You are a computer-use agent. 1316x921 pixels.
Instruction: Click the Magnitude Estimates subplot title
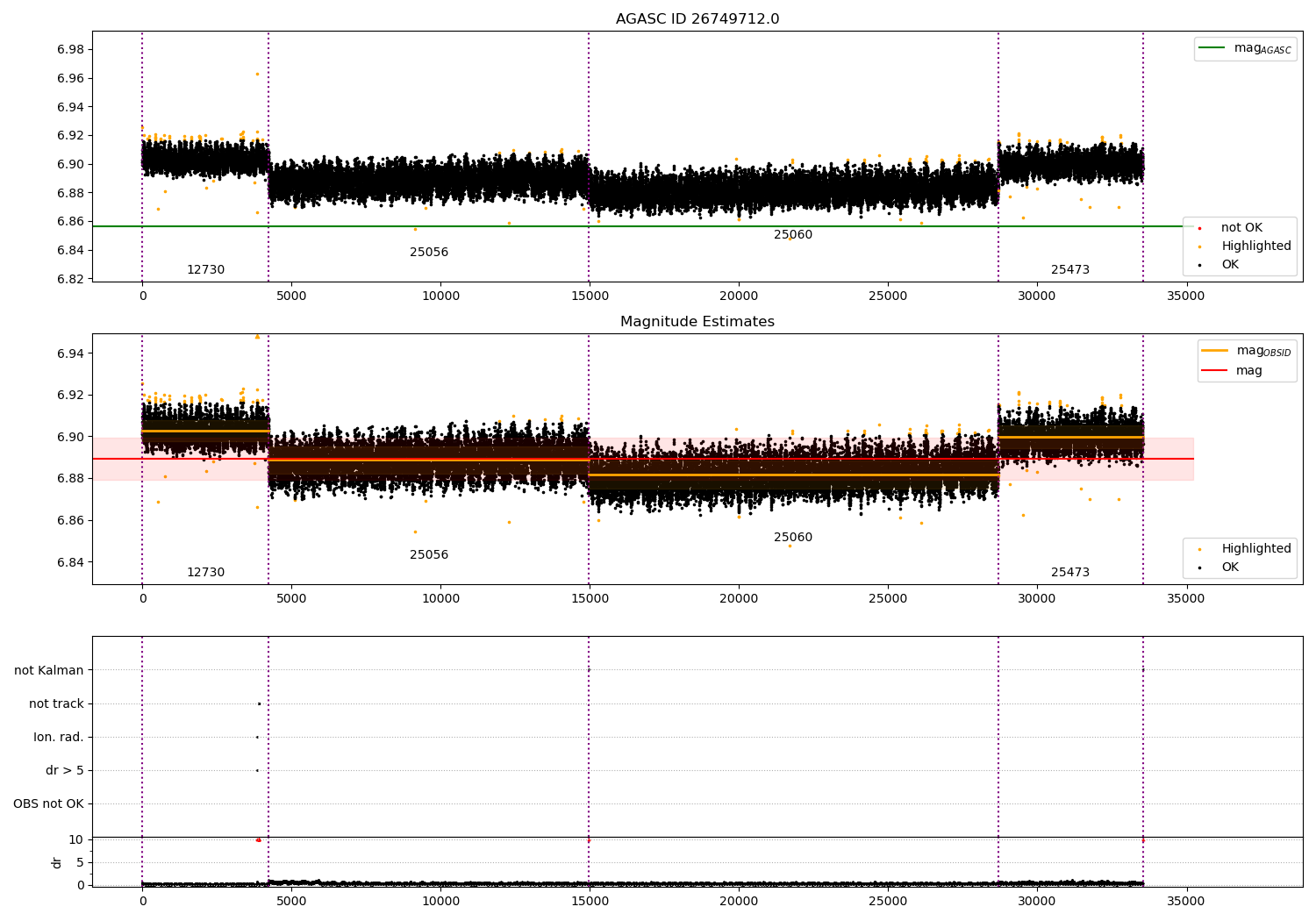[x=697, y=322]
